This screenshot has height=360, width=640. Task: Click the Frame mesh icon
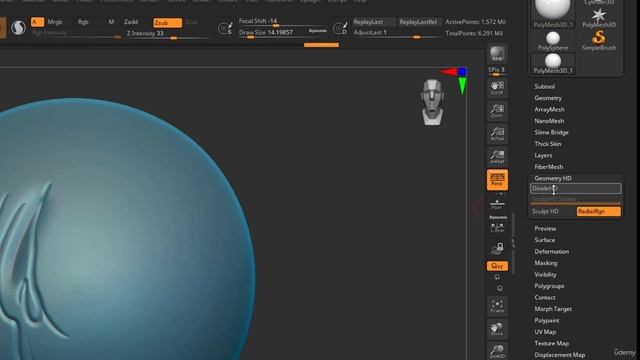[497, 306]
